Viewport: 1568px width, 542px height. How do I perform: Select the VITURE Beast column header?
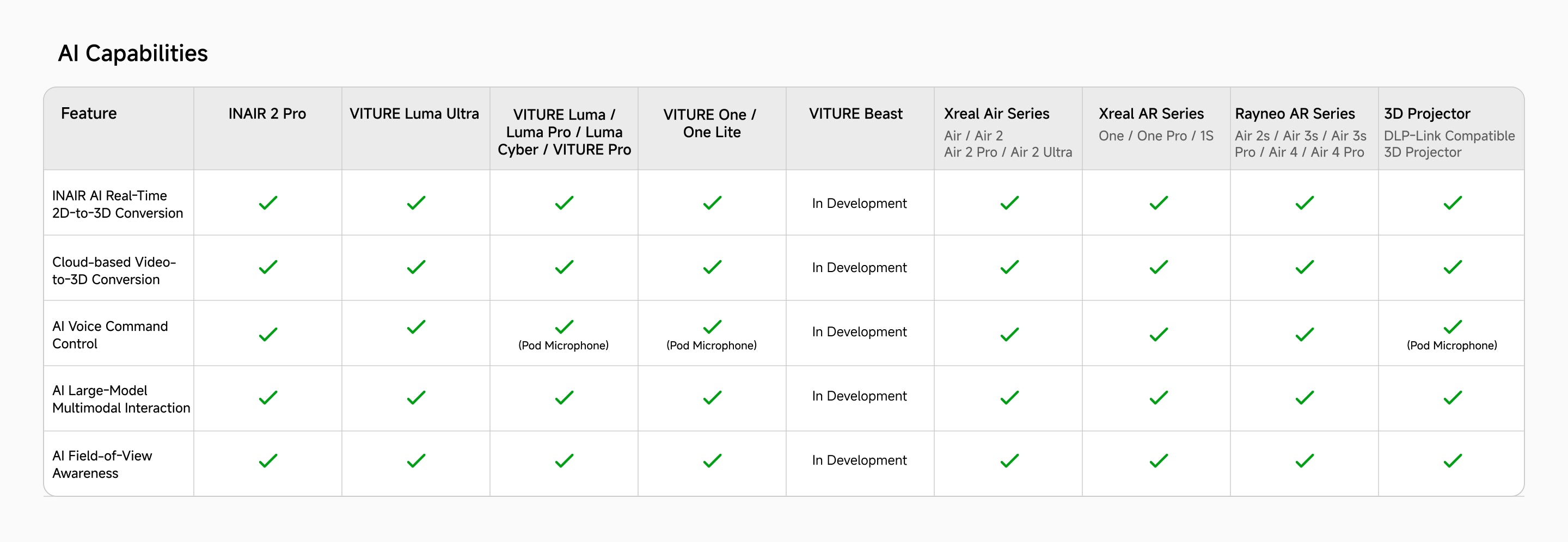[855, 114]
